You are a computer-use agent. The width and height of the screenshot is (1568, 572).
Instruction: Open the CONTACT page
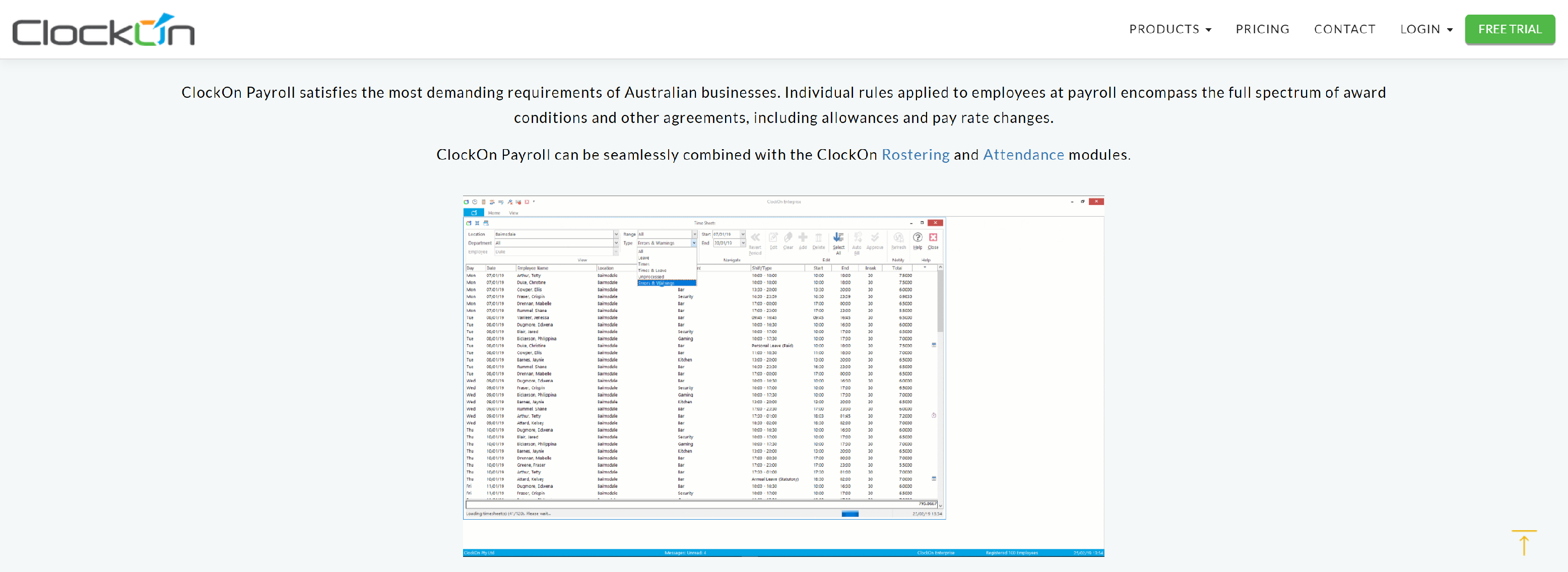pyautogui.click(x=1345, y=29)
